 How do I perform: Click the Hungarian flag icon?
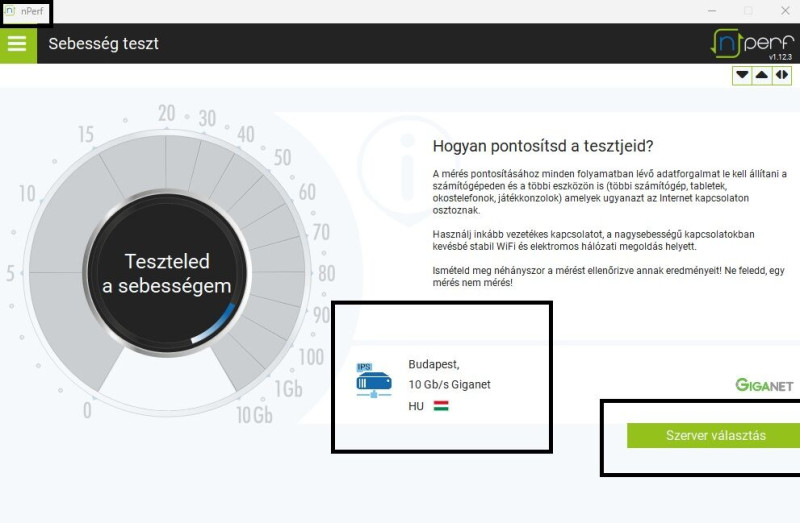(441, 406)
